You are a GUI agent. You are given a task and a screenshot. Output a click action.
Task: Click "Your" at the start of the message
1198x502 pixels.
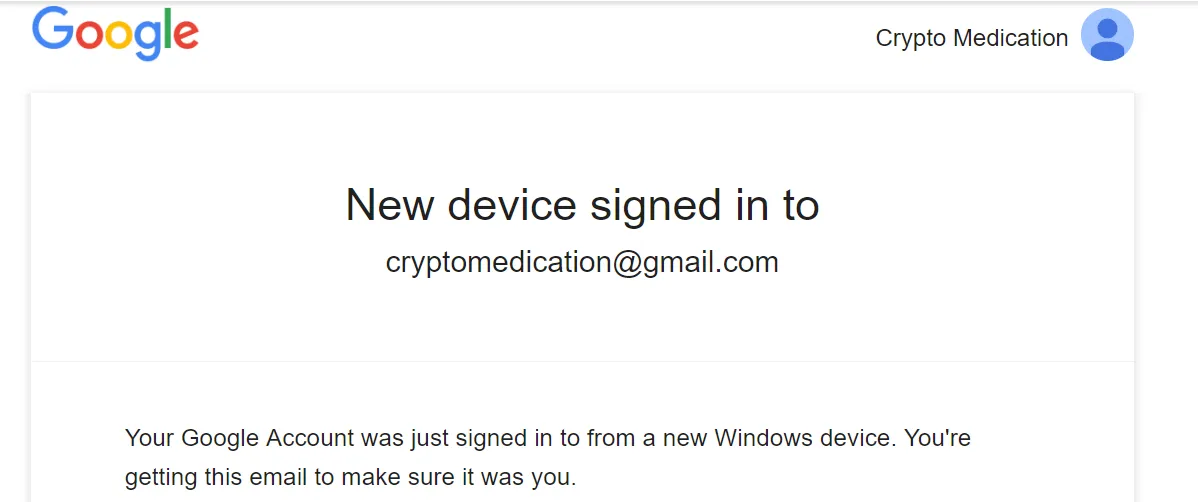pos(150,439)
